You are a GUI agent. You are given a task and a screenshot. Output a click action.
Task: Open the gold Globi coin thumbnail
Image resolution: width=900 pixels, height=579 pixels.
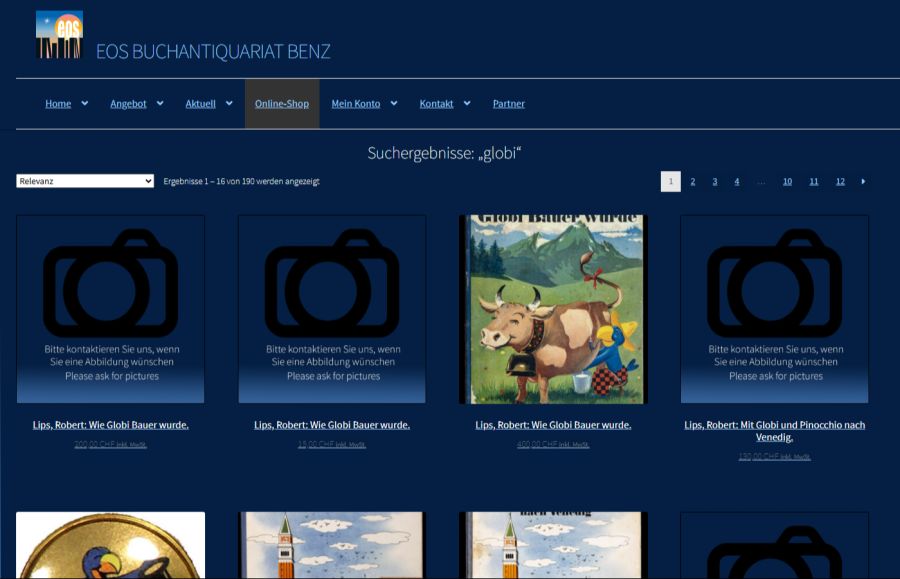[x=110, y=545]
